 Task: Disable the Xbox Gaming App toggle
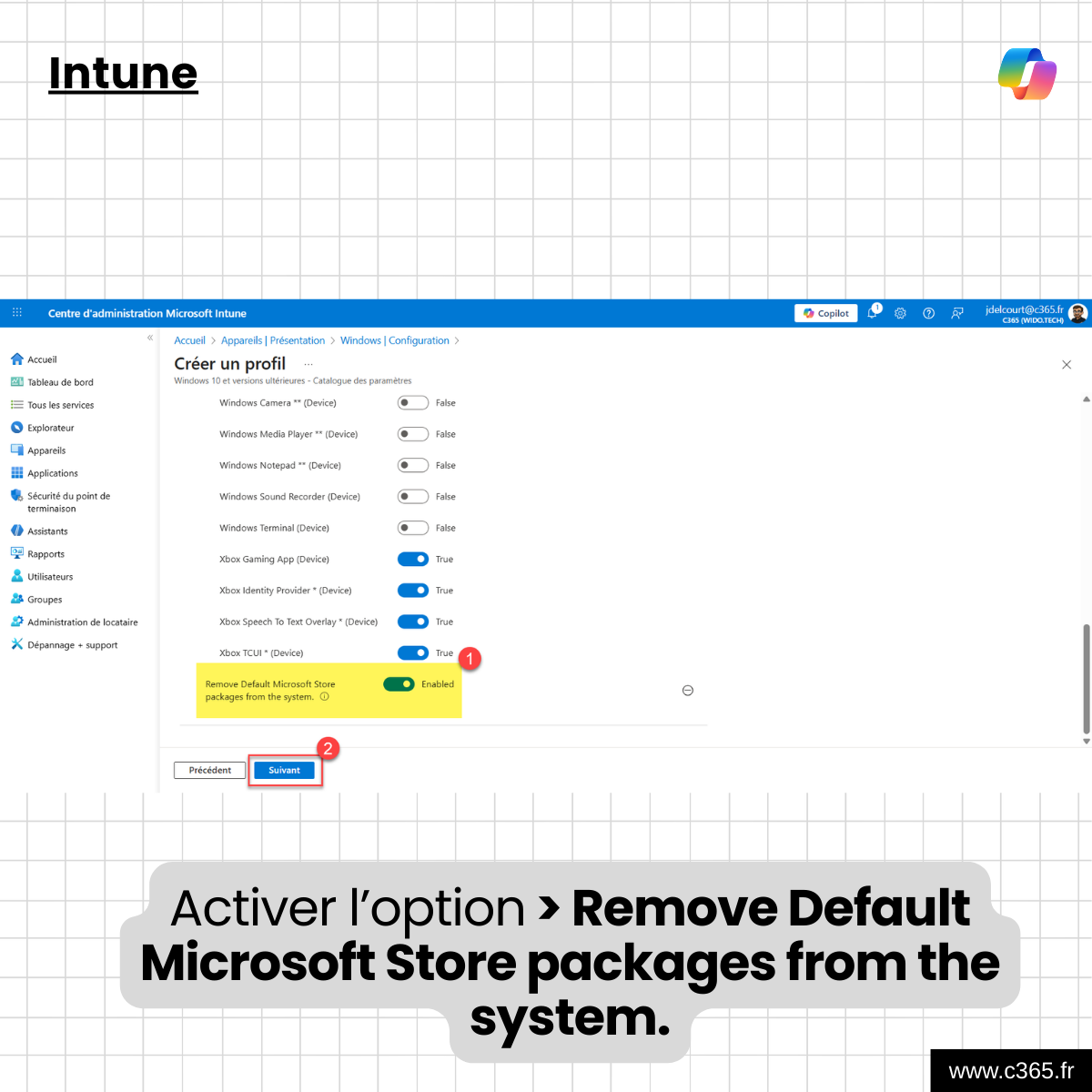click(x=412, y=560)
